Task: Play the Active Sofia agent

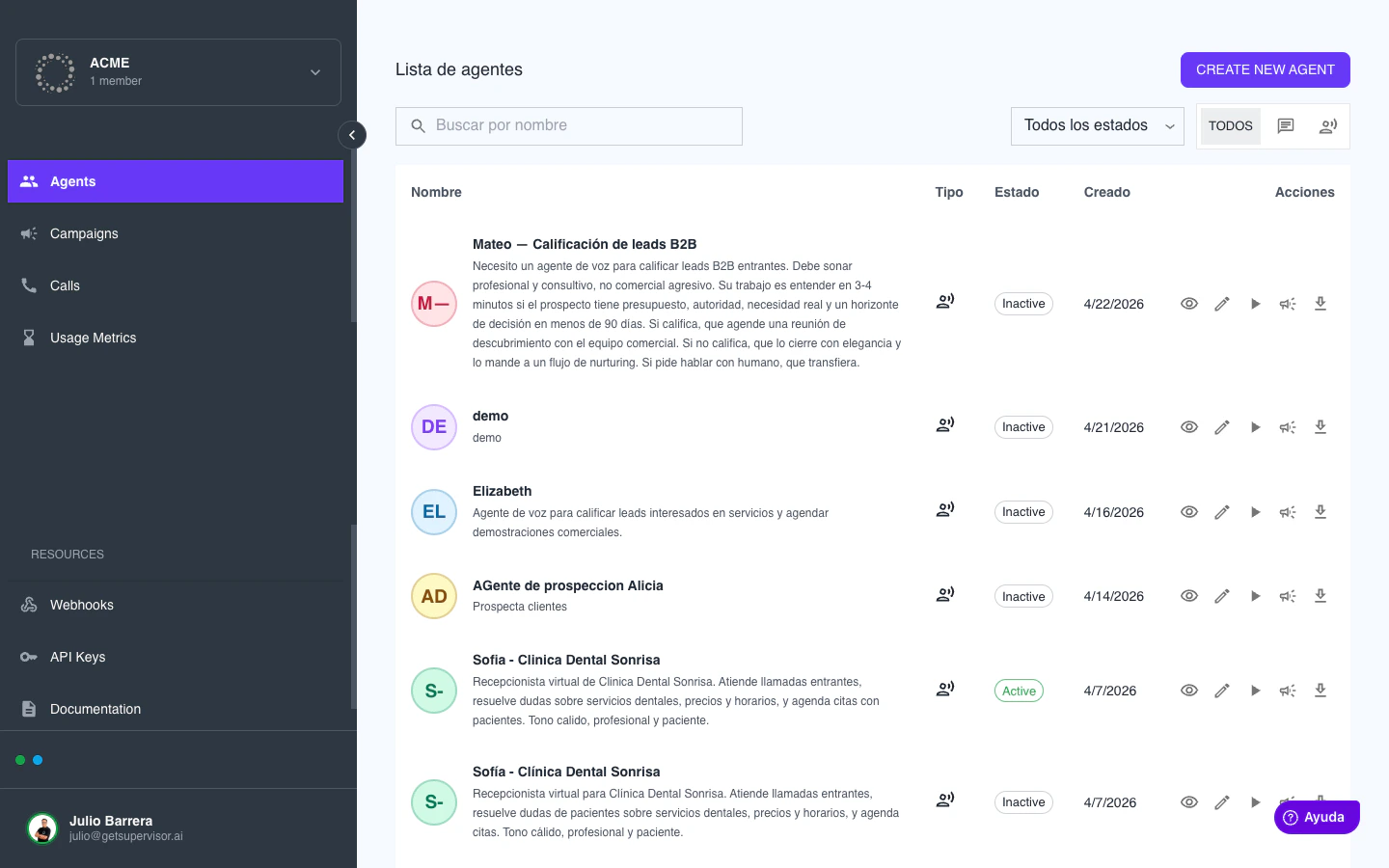Action: [1255, 691]
